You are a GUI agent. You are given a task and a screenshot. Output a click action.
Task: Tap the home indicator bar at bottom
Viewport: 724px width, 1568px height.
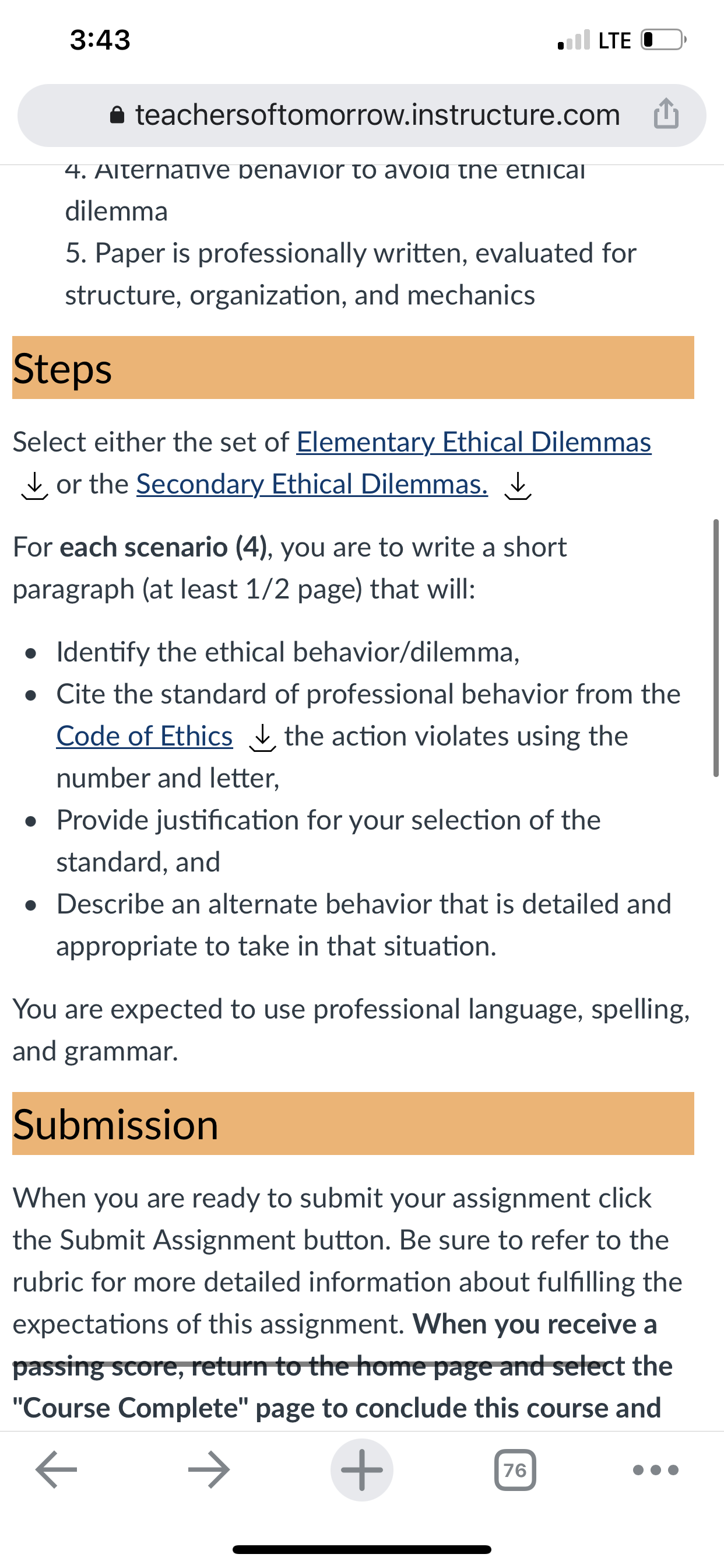pyautogui.click(x=362, y=1549)
